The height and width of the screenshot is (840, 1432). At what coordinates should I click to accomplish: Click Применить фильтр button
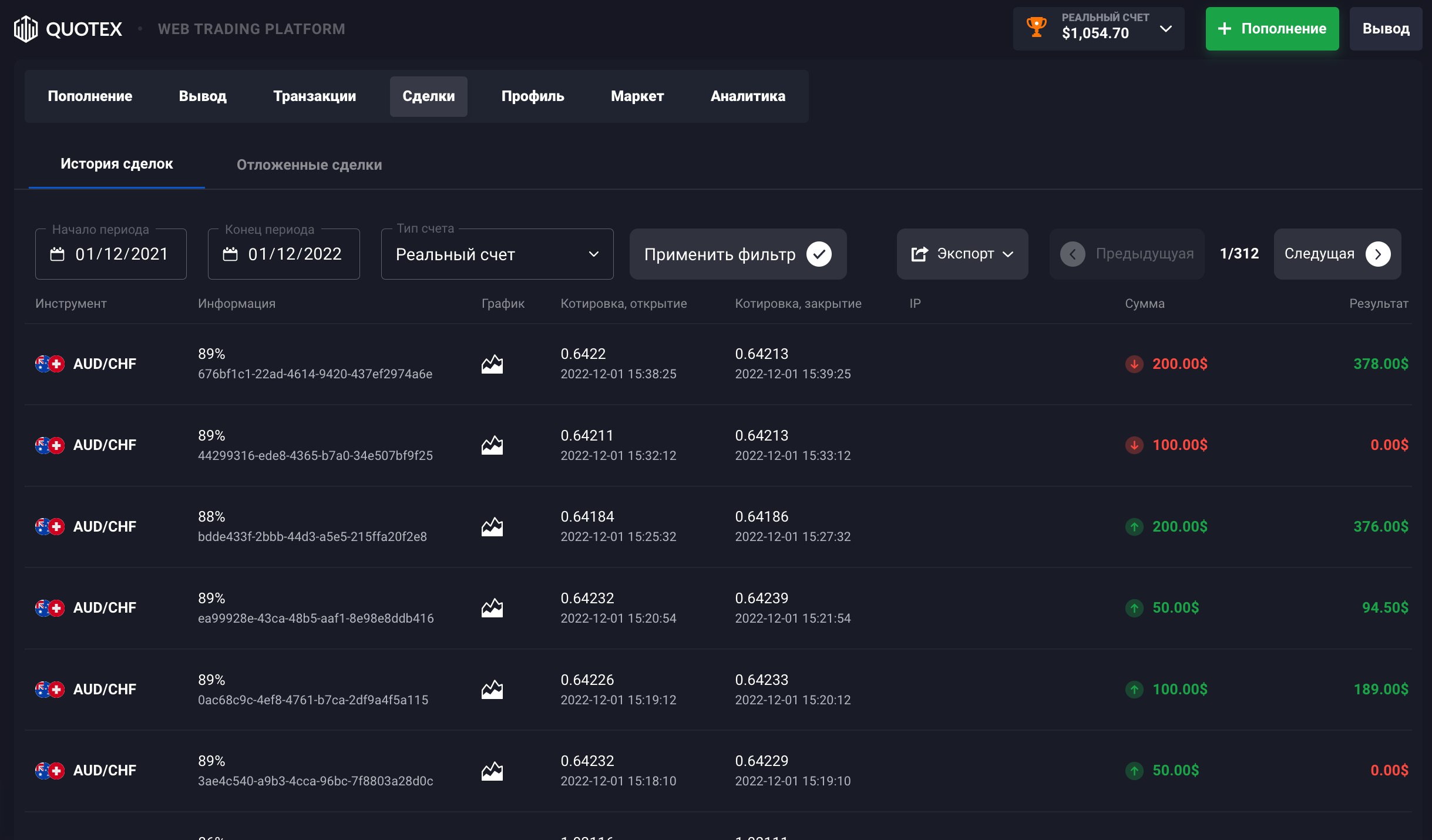point(738,254)
